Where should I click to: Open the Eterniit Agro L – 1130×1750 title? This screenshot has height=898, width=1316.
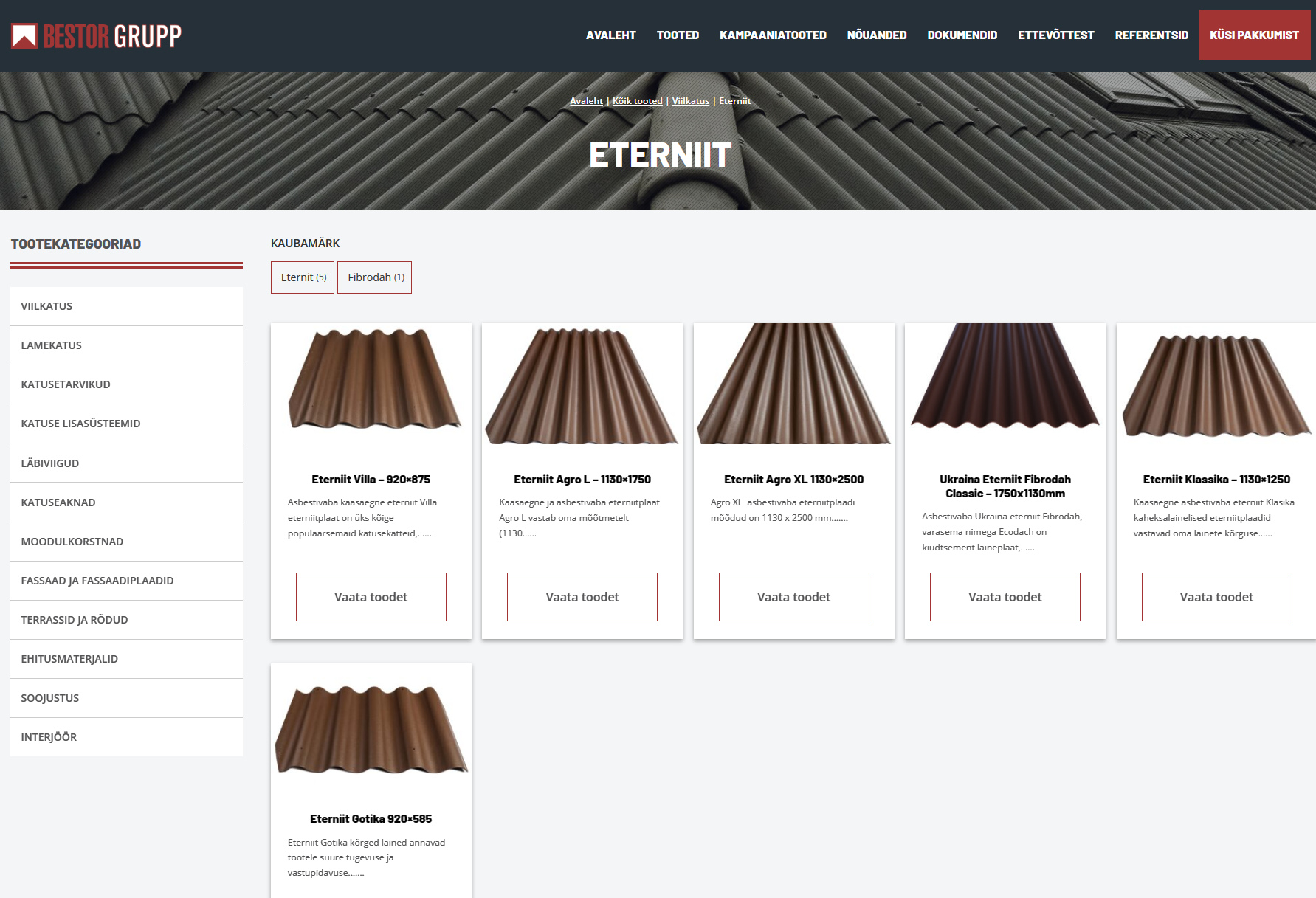tap(582, 480)
